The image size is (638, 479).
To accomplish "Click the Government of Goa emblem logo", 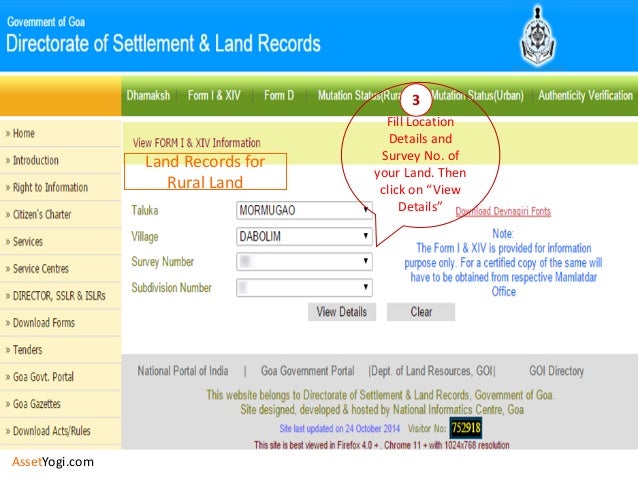I will click(538, 36).
